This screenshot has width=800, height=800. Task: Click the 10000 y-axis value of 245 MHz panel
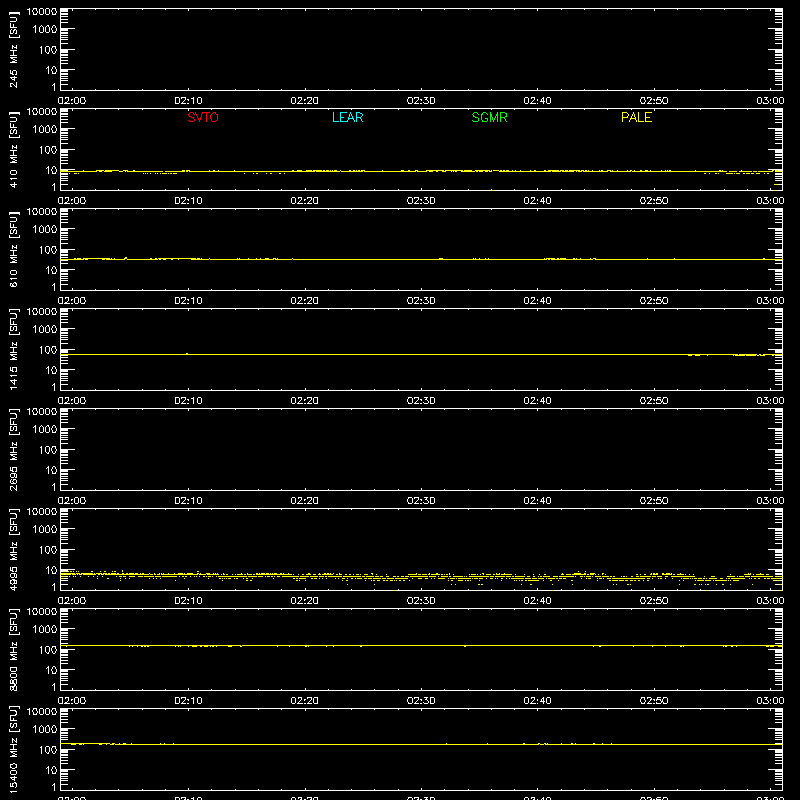(42, 12)
